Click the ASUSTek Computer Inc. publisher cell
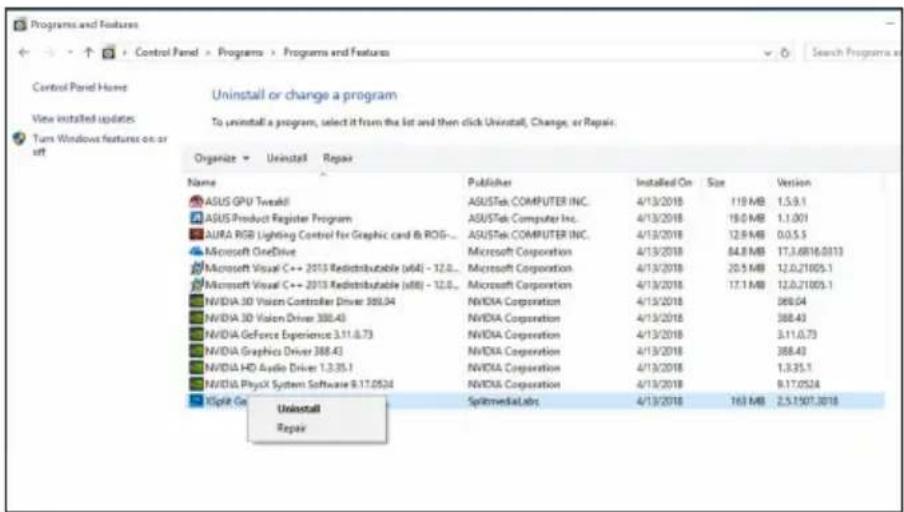The width and height of the screenshot is (904, 512). point(523,219)
